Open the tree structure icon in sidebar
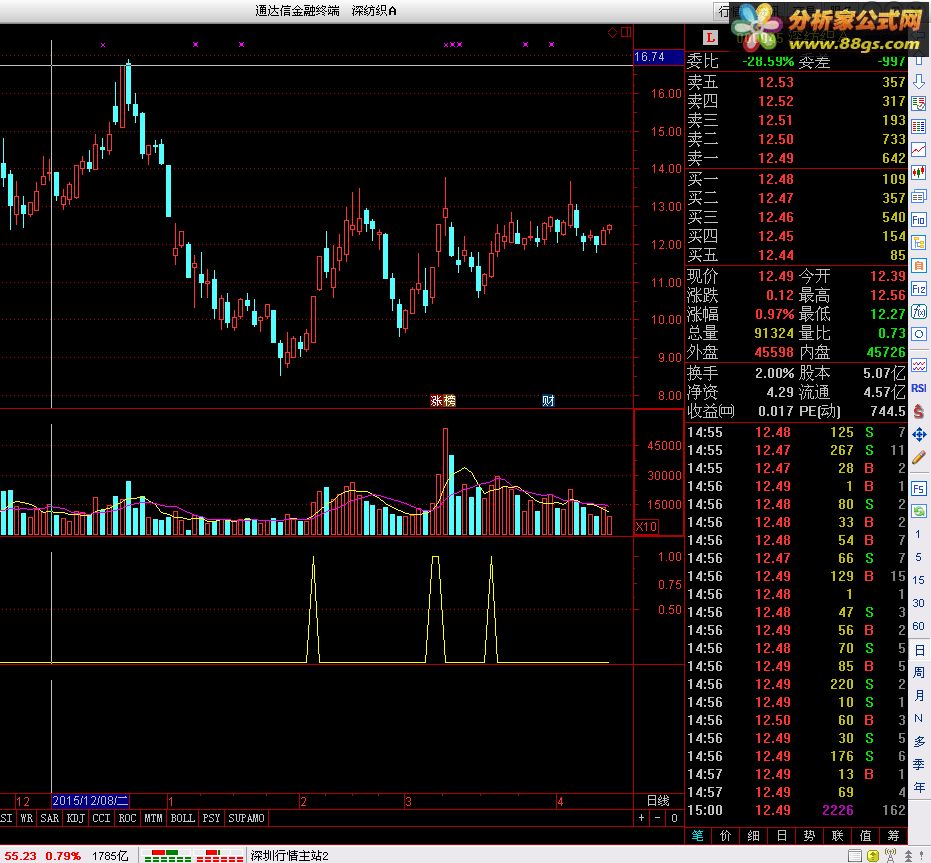The width and height of the screenshot is (931, 863). [x=919, y=242]
